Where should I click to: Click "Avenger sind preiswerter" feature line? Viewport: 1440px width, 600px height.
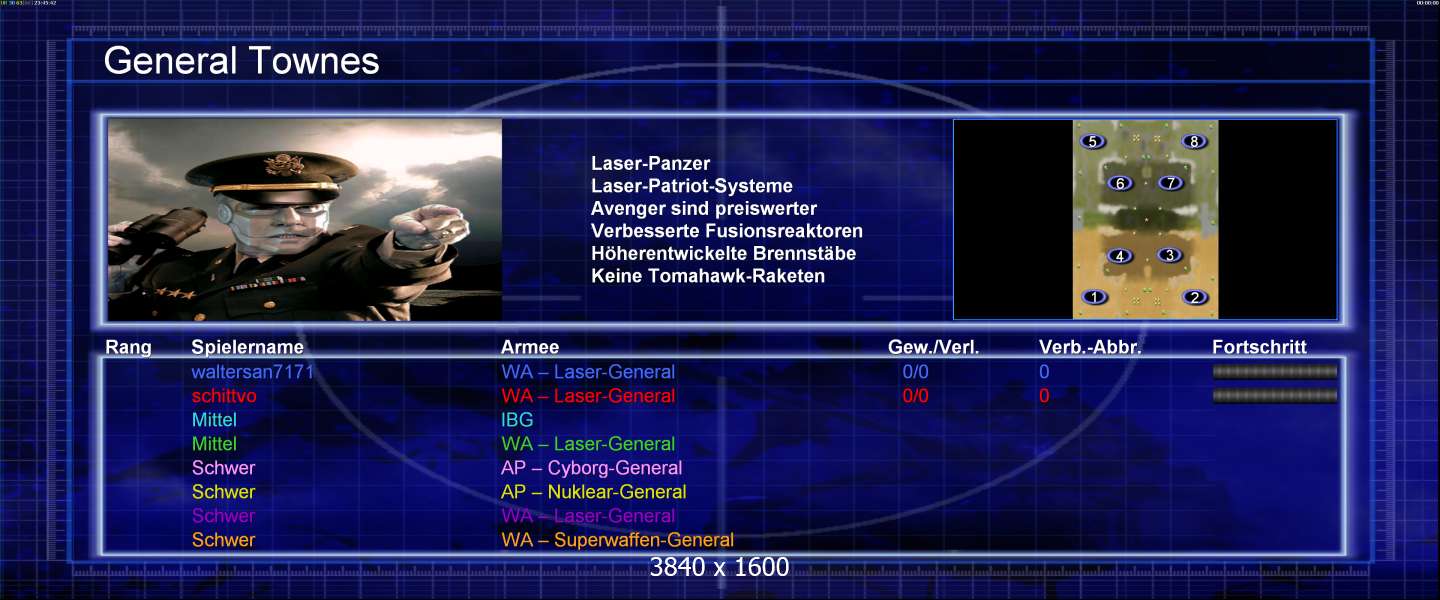coord(704,209)
